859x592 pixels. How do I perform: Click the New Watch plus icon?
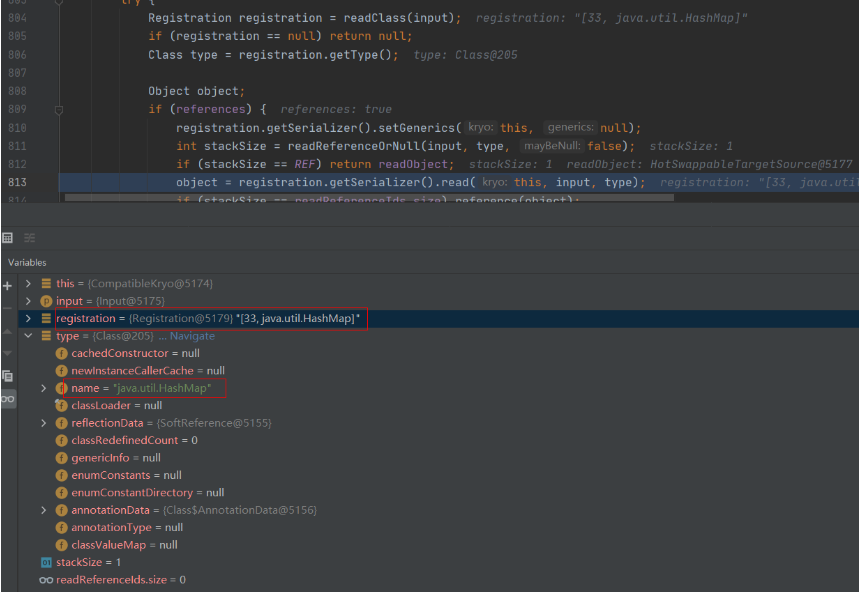coord(8,285)
